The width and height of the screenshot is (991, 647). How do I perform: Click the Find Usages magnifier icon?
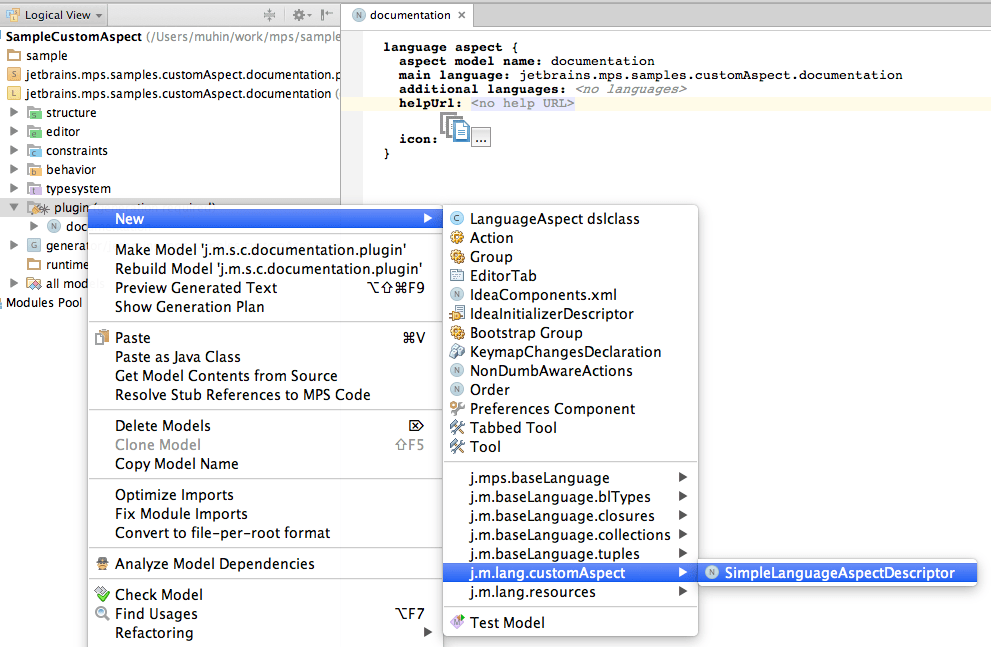tap(102, 613)
